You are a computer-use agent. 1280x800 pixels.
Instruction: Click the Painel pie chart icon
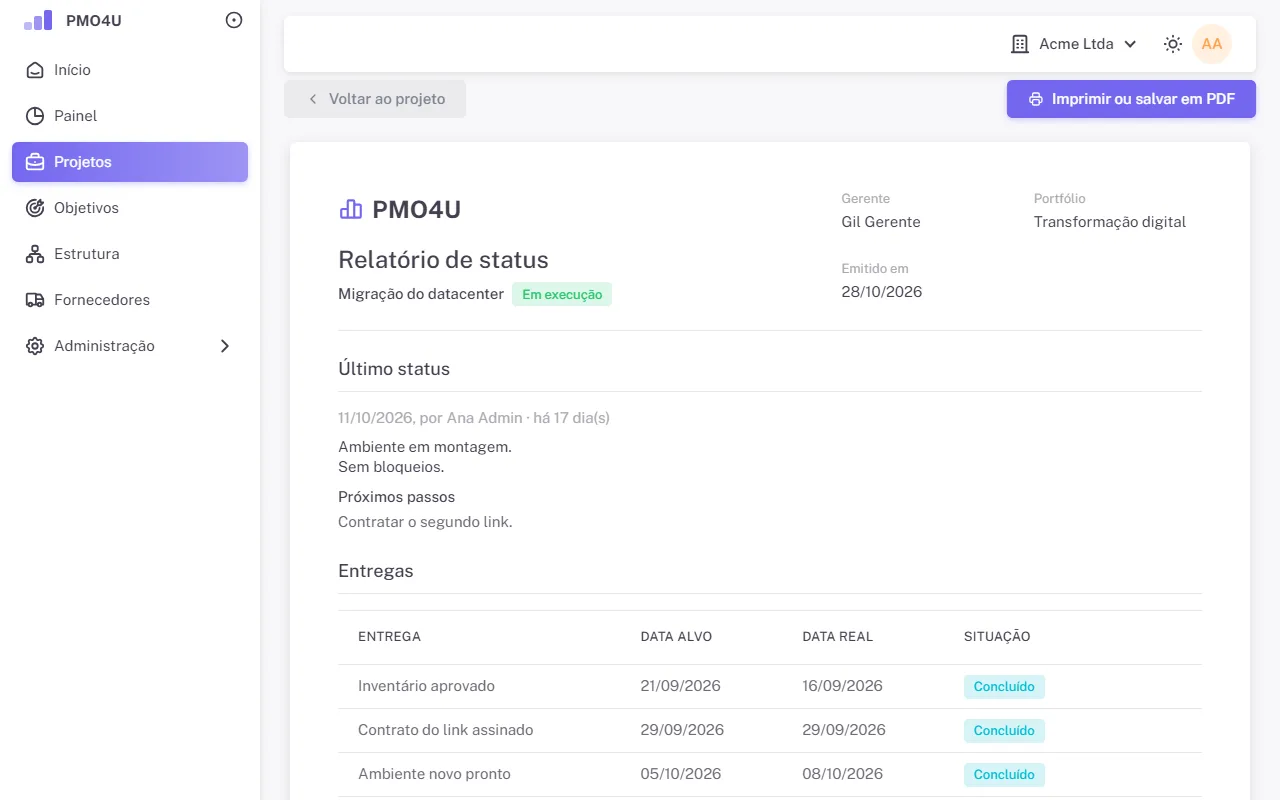click(x=35, y=116)
